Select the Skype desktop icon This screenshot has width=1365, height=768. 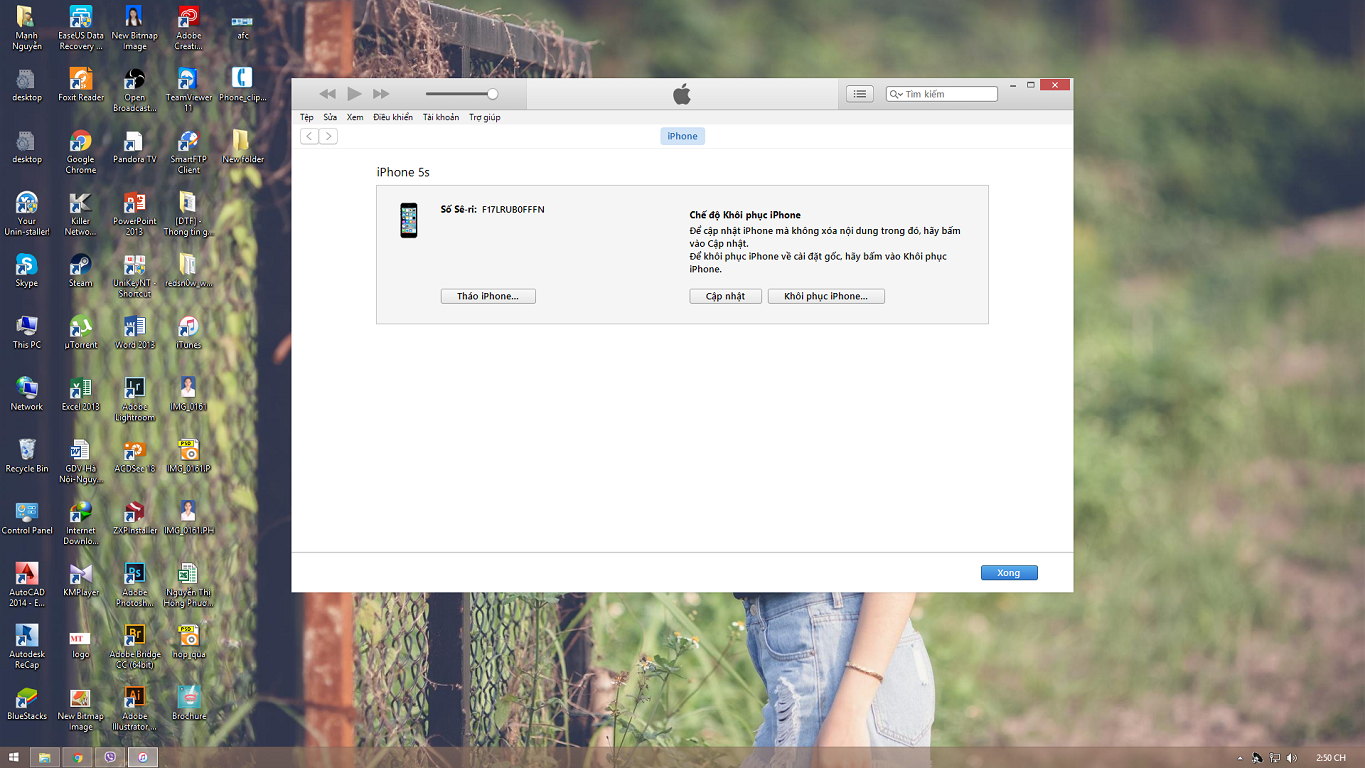pyautogui.click(x=27, y=270)
